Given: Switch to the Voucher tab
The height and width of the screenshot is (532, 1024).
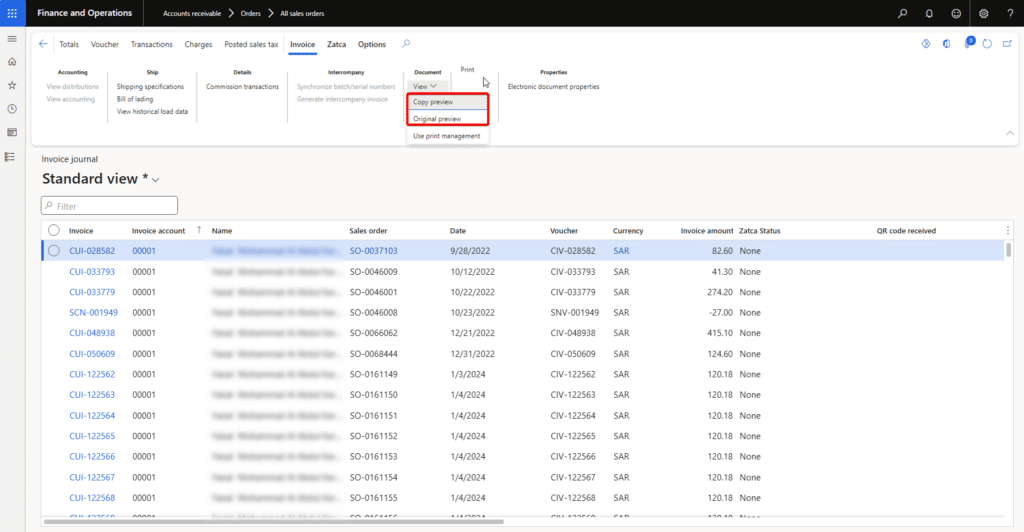Looking at the screenshot, I should click(x=104, y=44).
